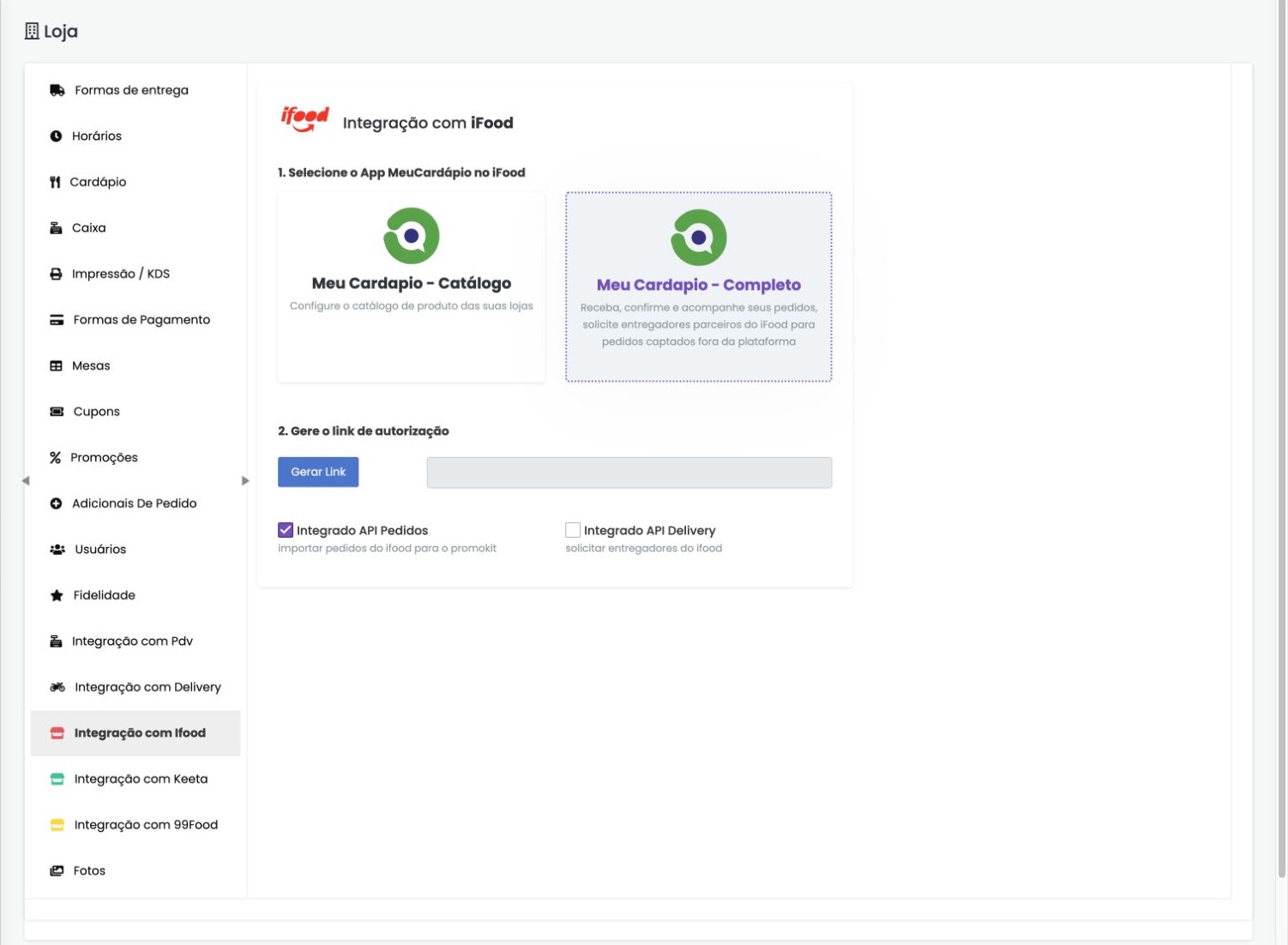This screenshot has width=1288, height=945.
Task: Click the 'importar pedidos do ifood para o promokit' text
Action: 388,548
